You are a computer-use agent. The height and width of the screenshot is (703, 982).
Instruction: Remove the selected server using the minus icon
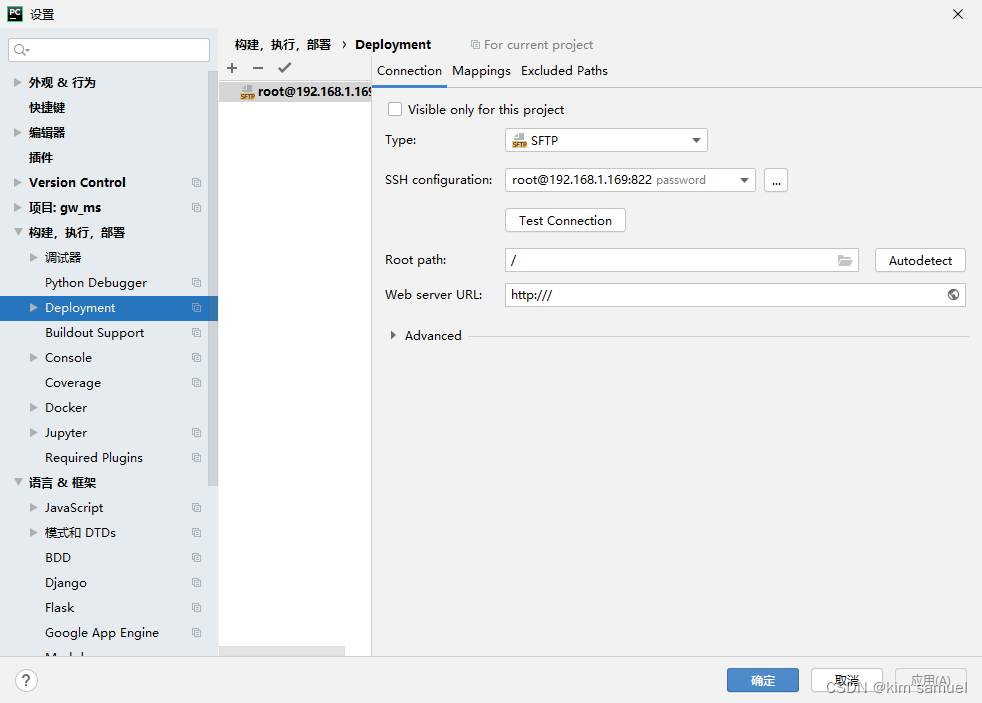[x=257, y=68]
